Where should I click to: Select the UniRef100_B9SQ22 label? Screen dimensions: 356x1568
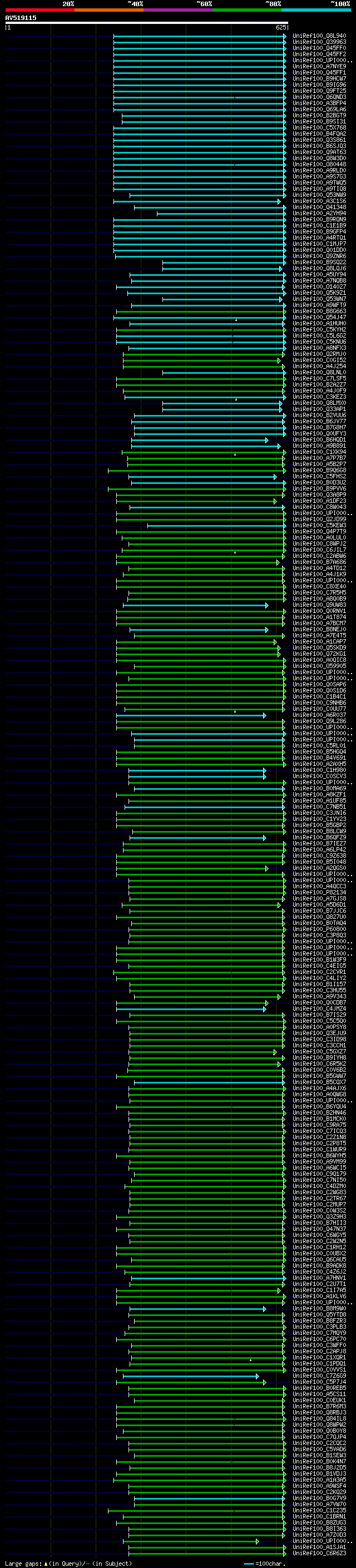coord(319,263)
